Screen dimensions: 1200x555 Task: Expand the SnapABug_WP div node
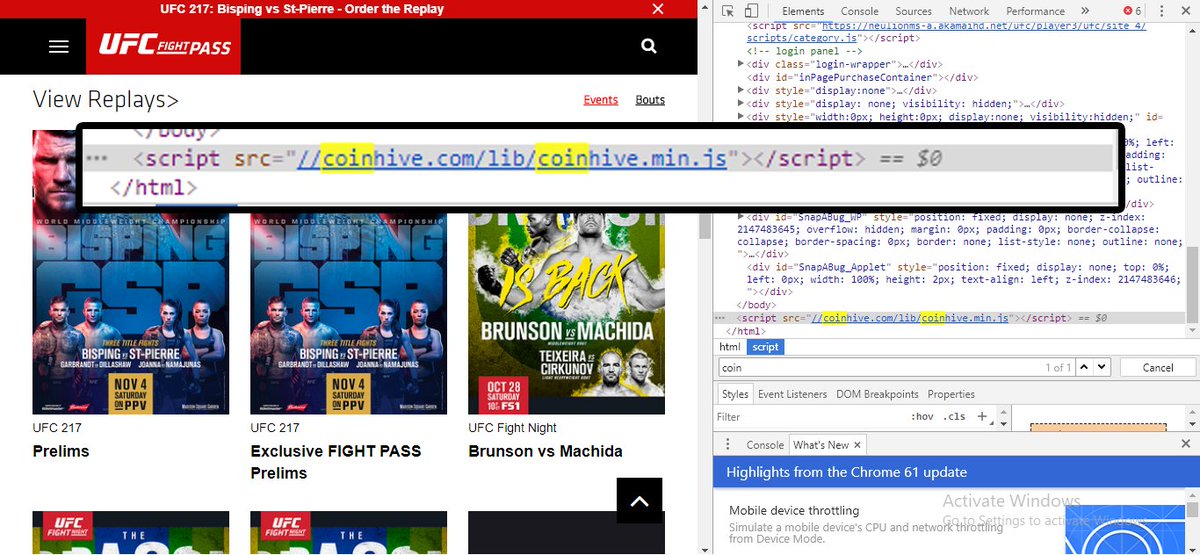(x=741, y=216)
